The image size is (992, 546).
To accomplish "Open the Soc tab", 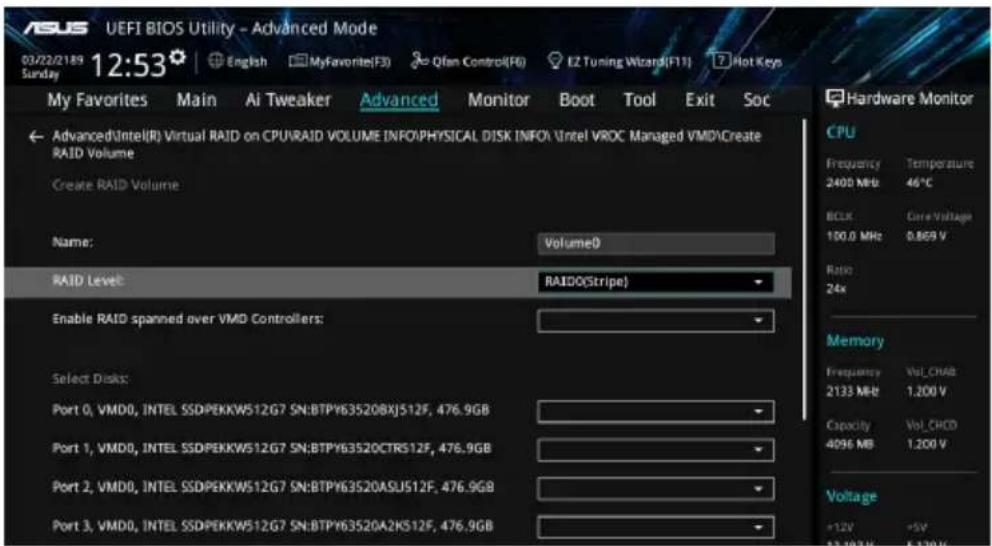I will pyautogui.click(x=756, y=100).
